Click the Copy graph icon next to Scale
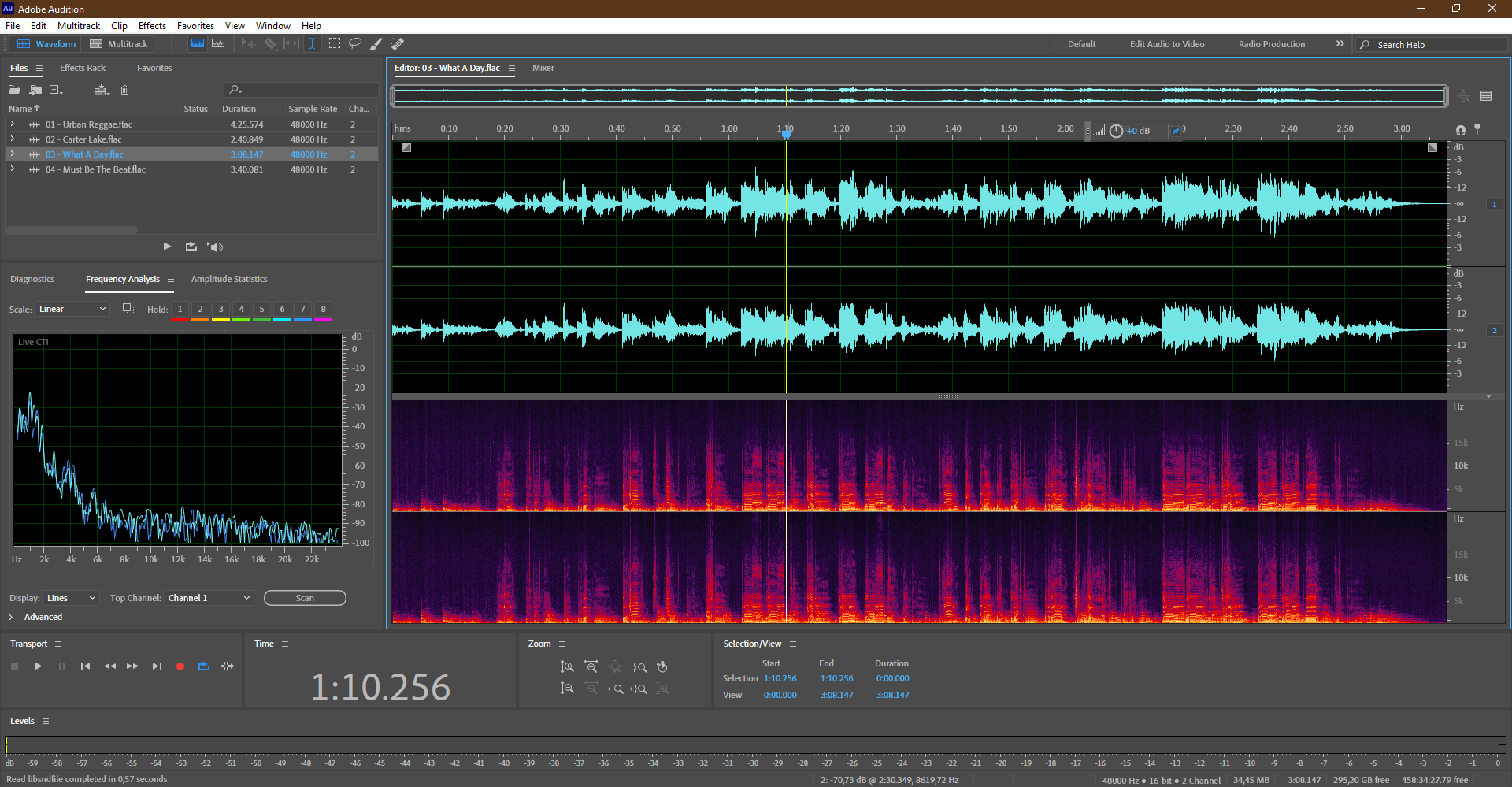The width and height of the screenshot is (1512, 787). (128, 309)
